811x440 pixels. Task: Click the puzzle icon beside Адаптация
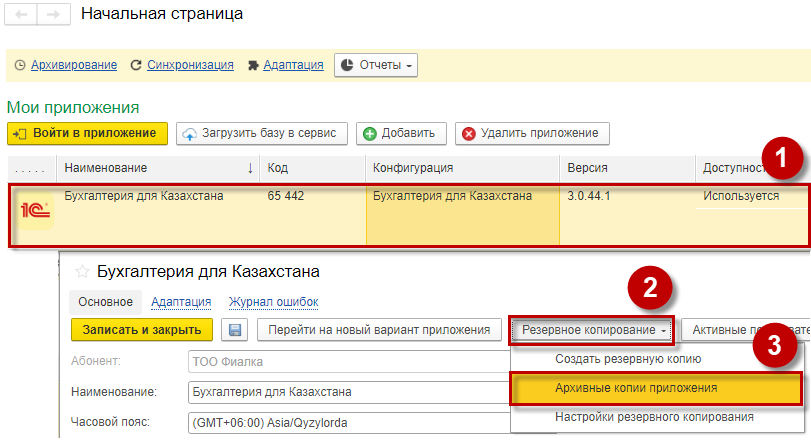click(253, 66)
